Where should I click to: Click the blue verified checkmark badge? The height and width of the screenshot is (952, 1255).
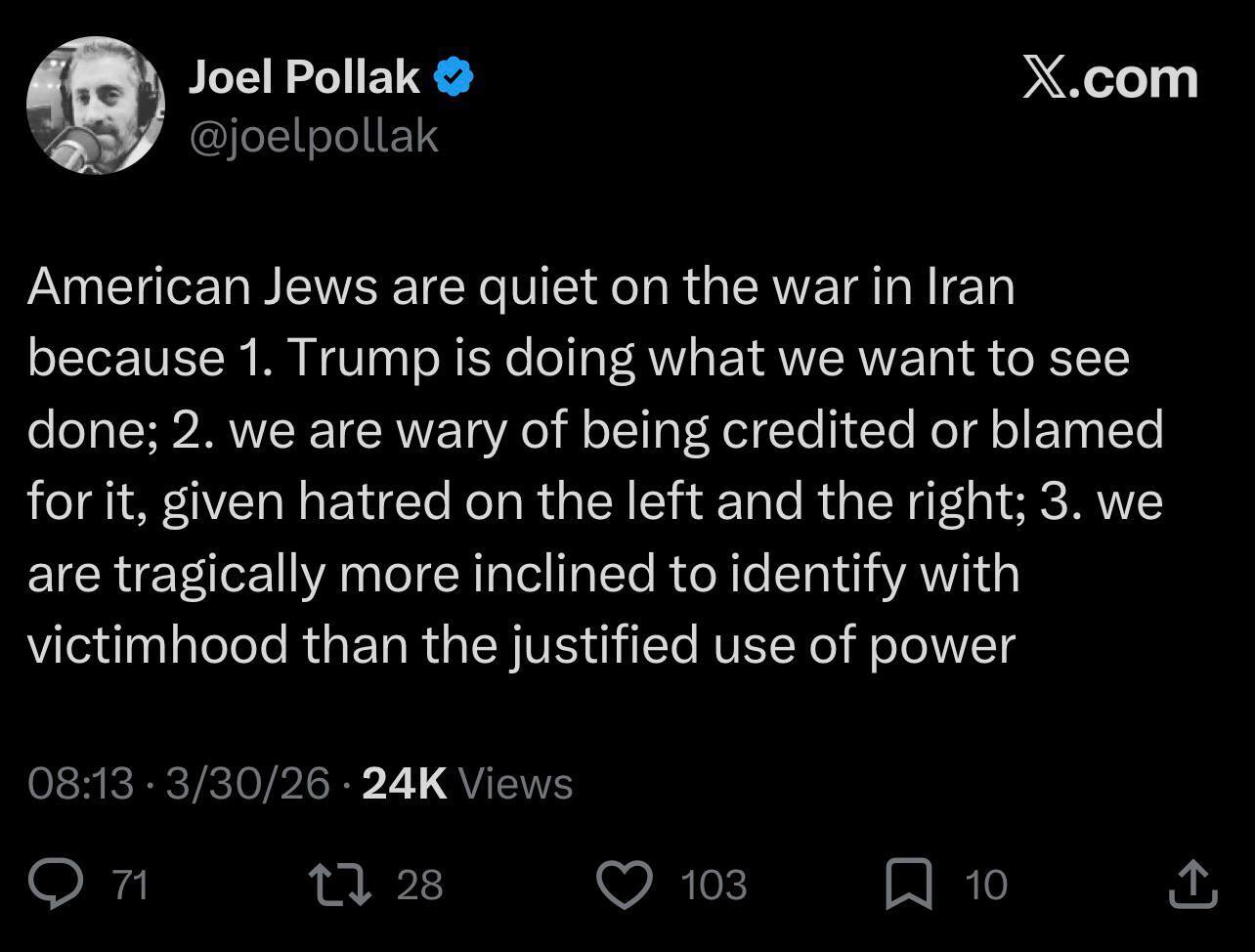454,77
